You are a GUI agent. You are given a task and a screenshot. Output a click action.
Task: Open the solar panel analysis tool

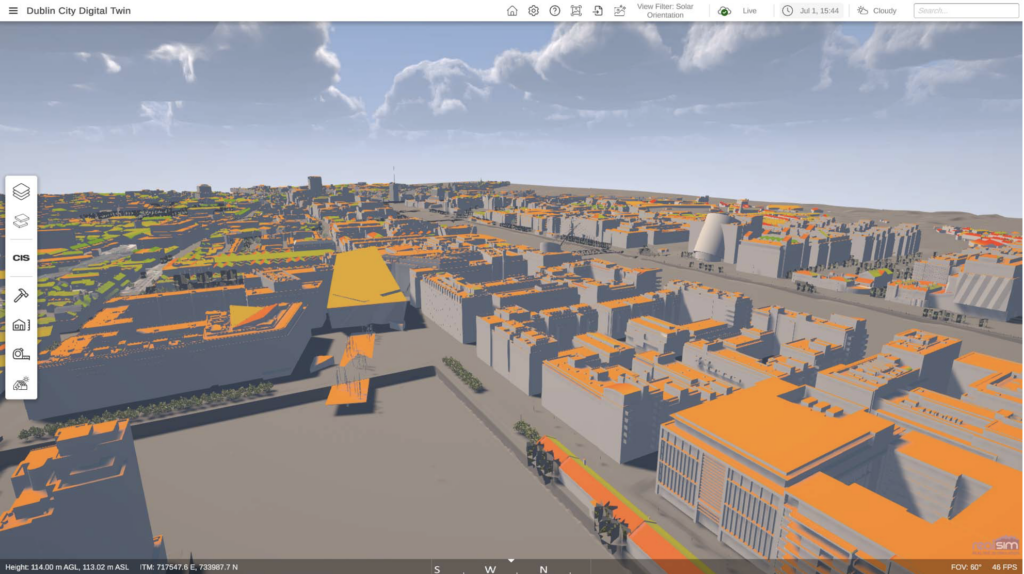(x=21, y=383)
